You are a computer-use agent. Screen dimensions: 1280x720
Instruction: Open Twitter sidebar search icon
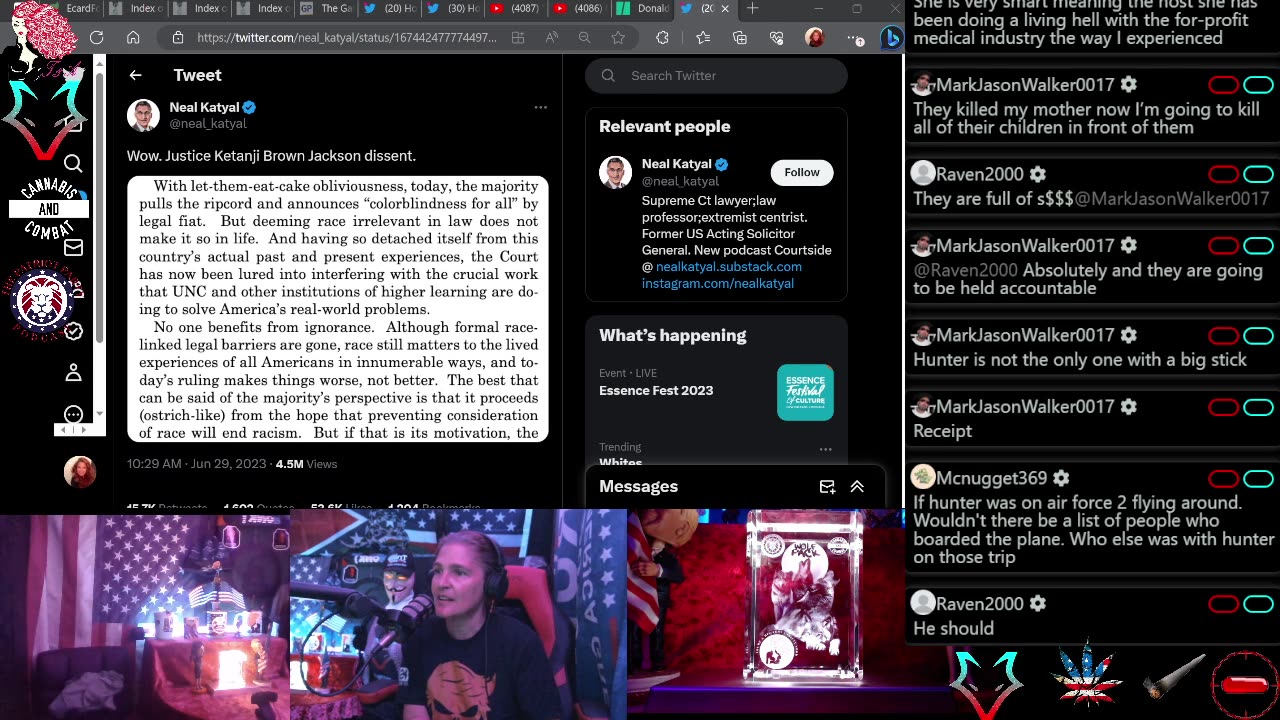(73, 163)
